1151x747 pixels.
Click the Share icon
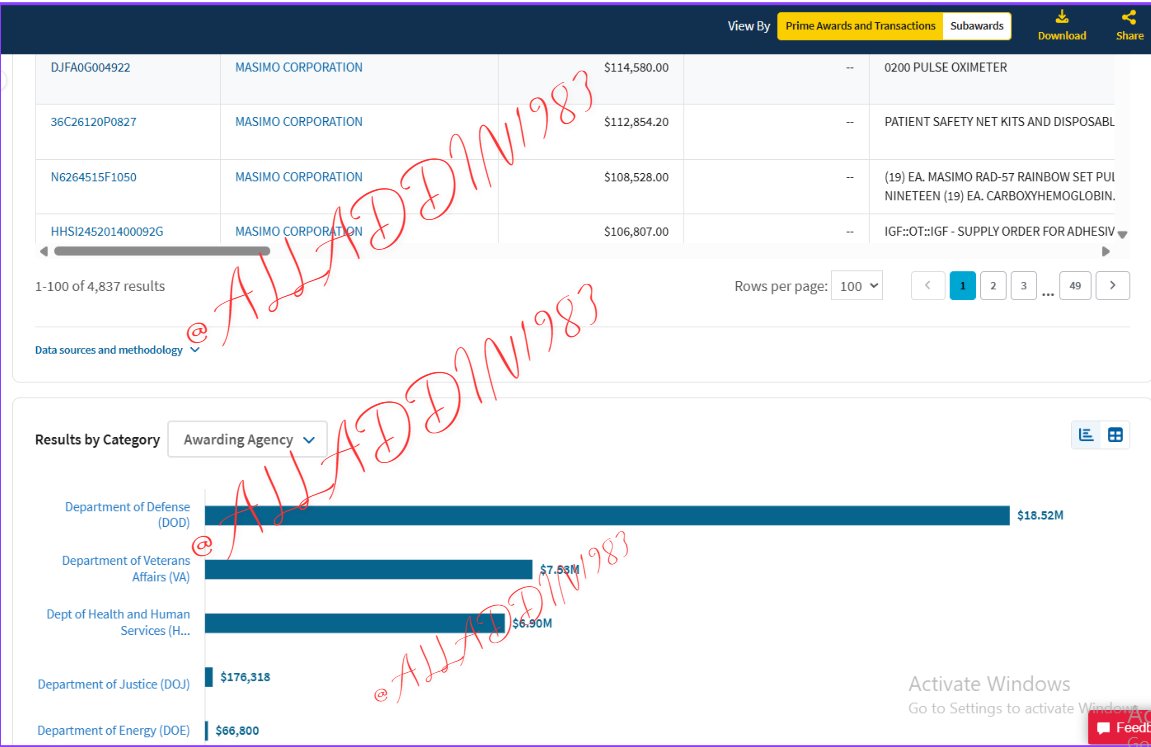tap(1128, 17)
